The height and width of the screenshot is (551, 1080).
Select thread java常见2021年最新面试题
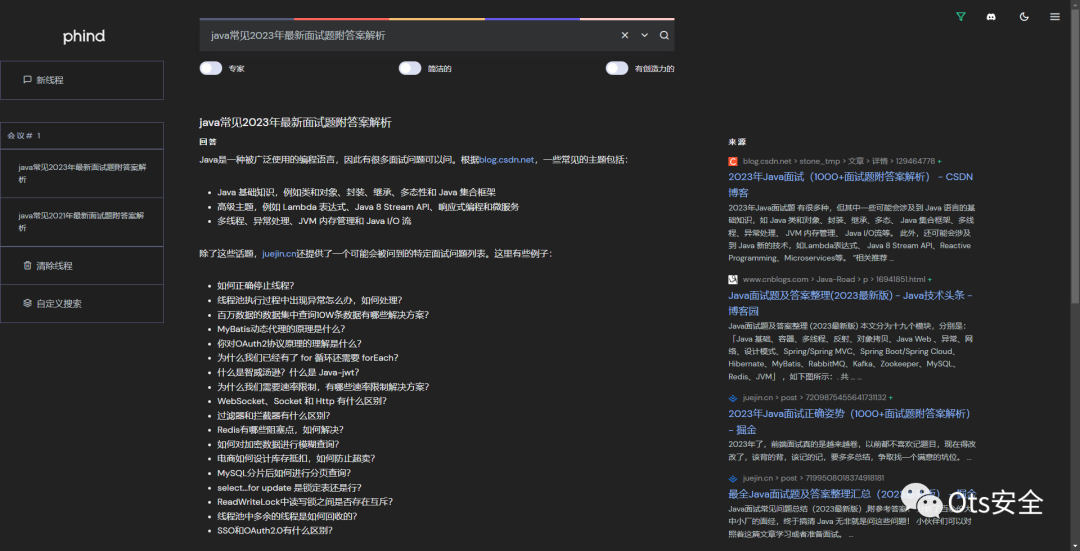click(82, 222)
